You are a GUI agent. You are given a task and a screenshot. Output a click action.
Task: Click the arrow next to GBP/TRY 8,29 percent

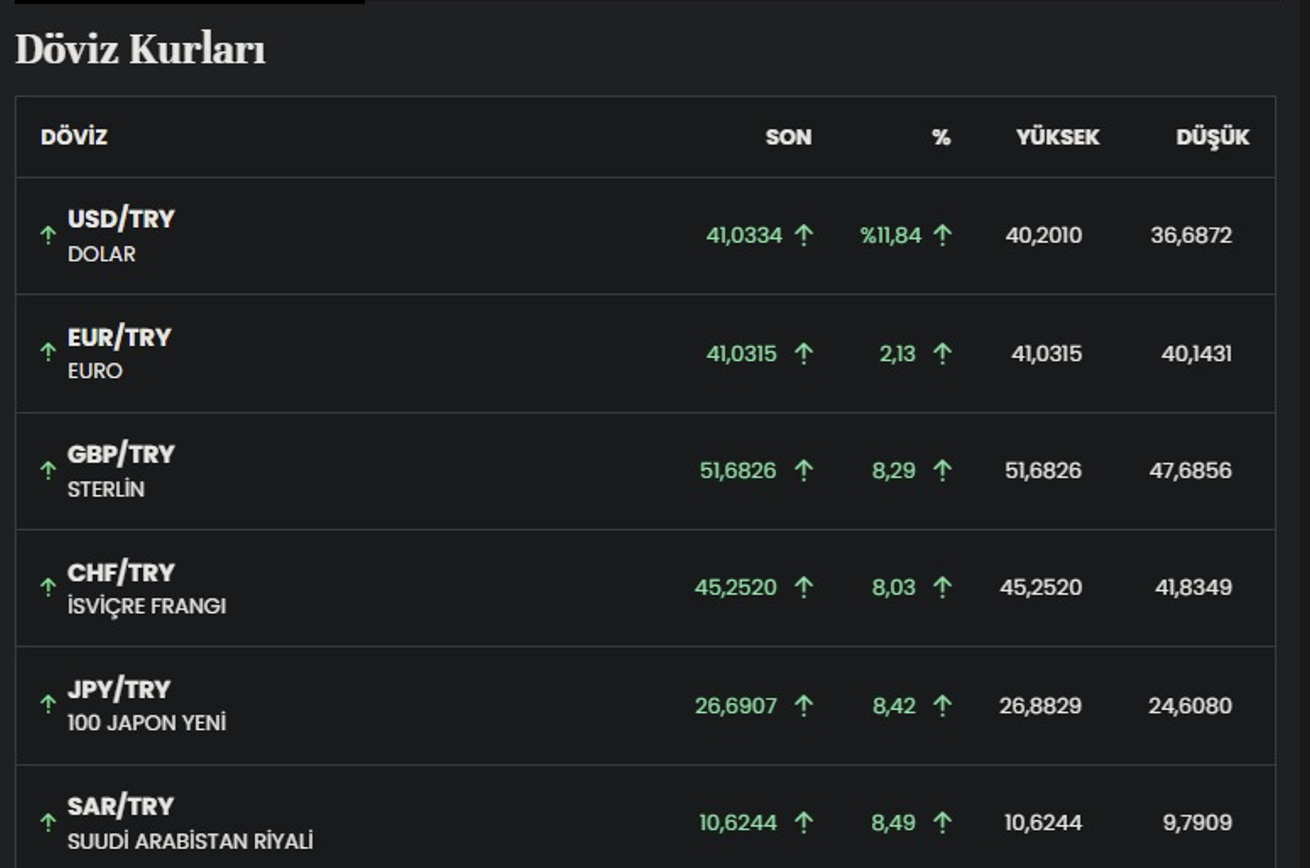point(942,470)
